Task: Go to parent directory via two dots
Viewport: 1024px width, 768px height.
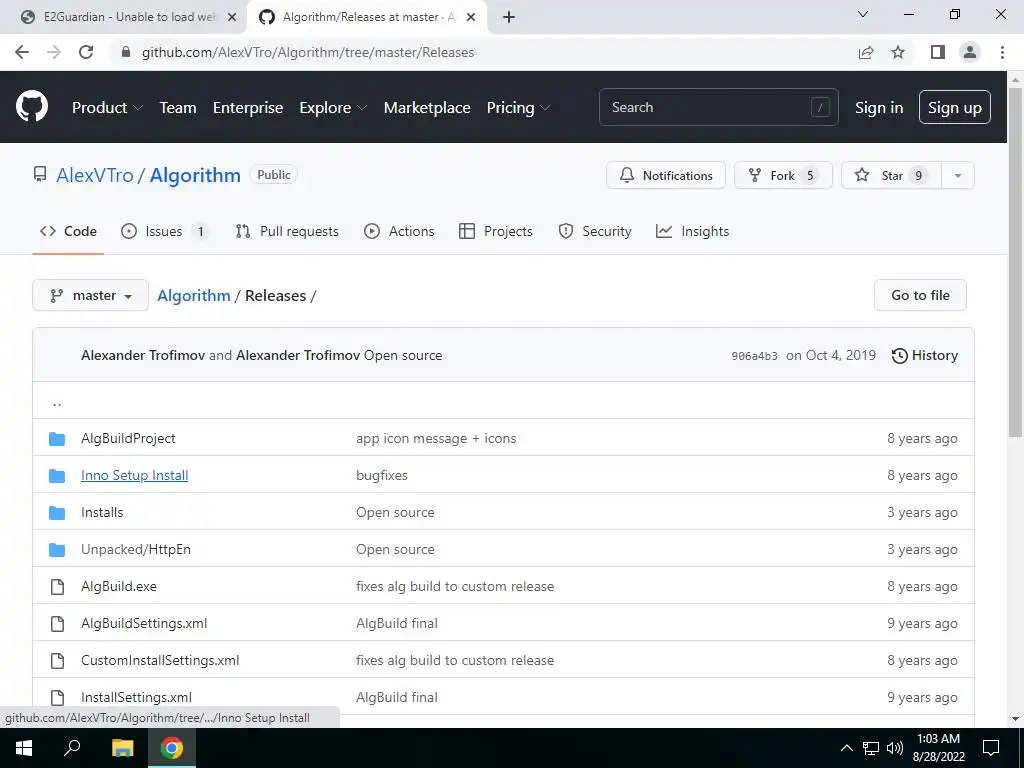Action: (x=57, y=402)
